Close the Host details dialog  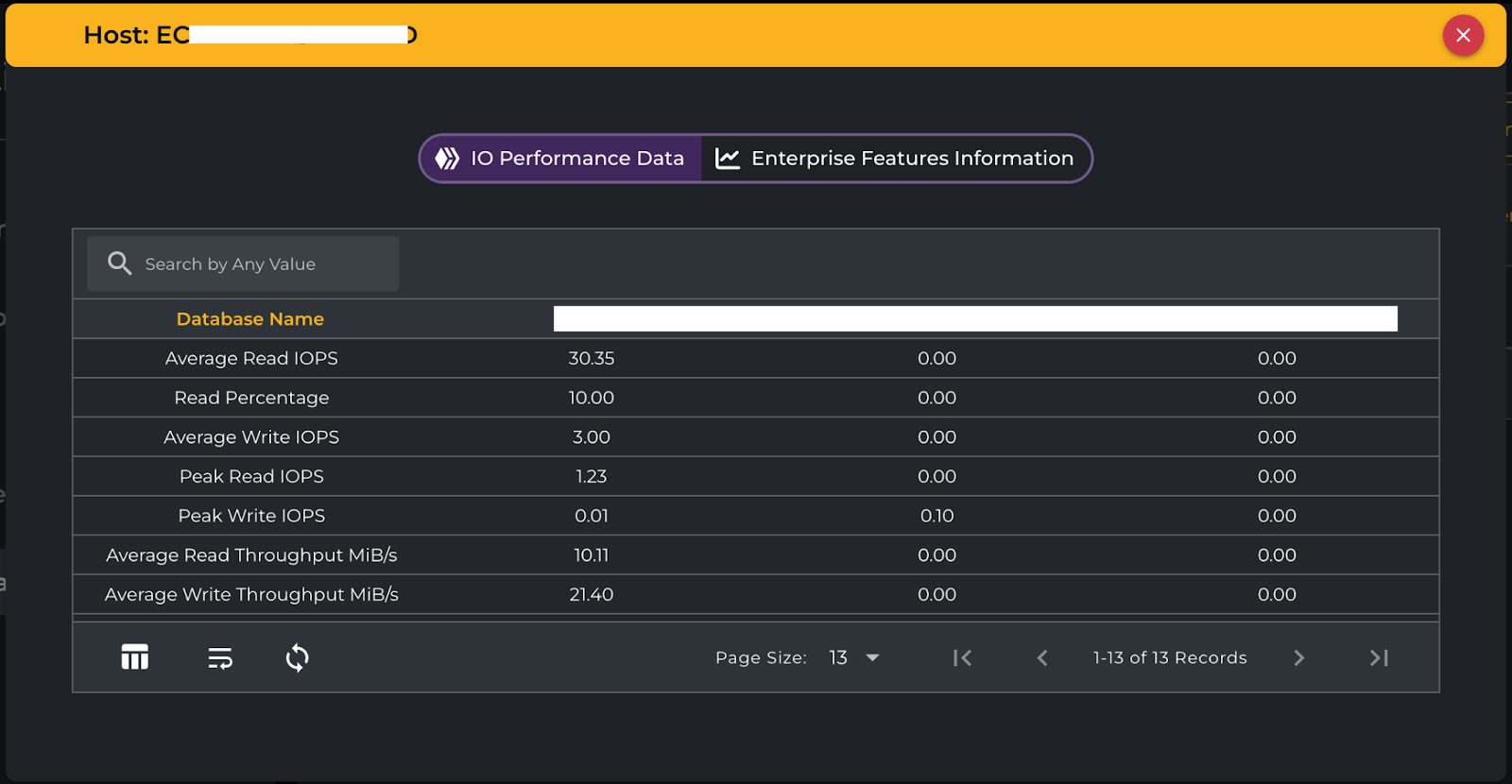1462,36
